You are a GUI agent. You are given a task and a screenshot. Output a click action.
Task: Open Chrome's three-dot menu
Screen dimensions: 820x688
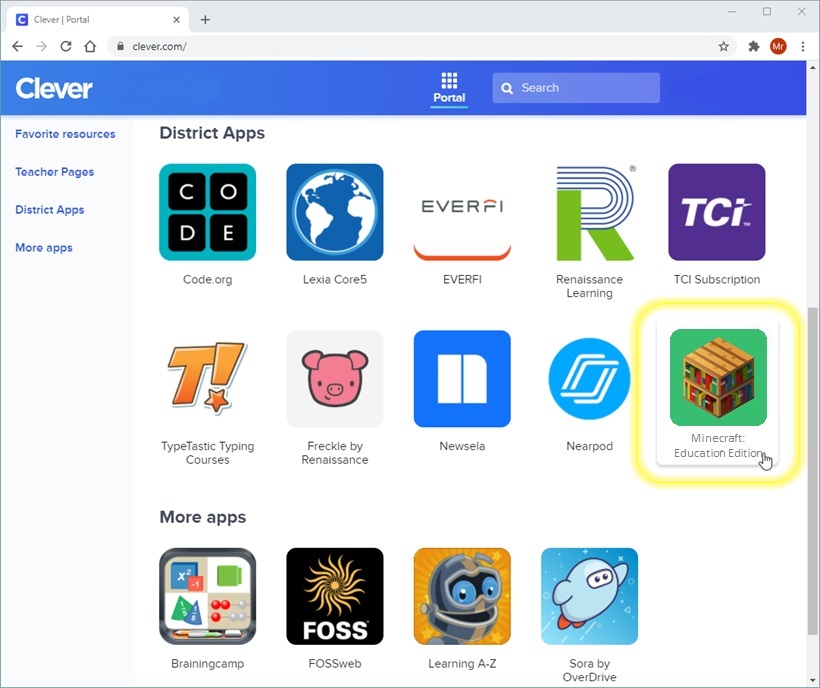[x=803, y=47]
